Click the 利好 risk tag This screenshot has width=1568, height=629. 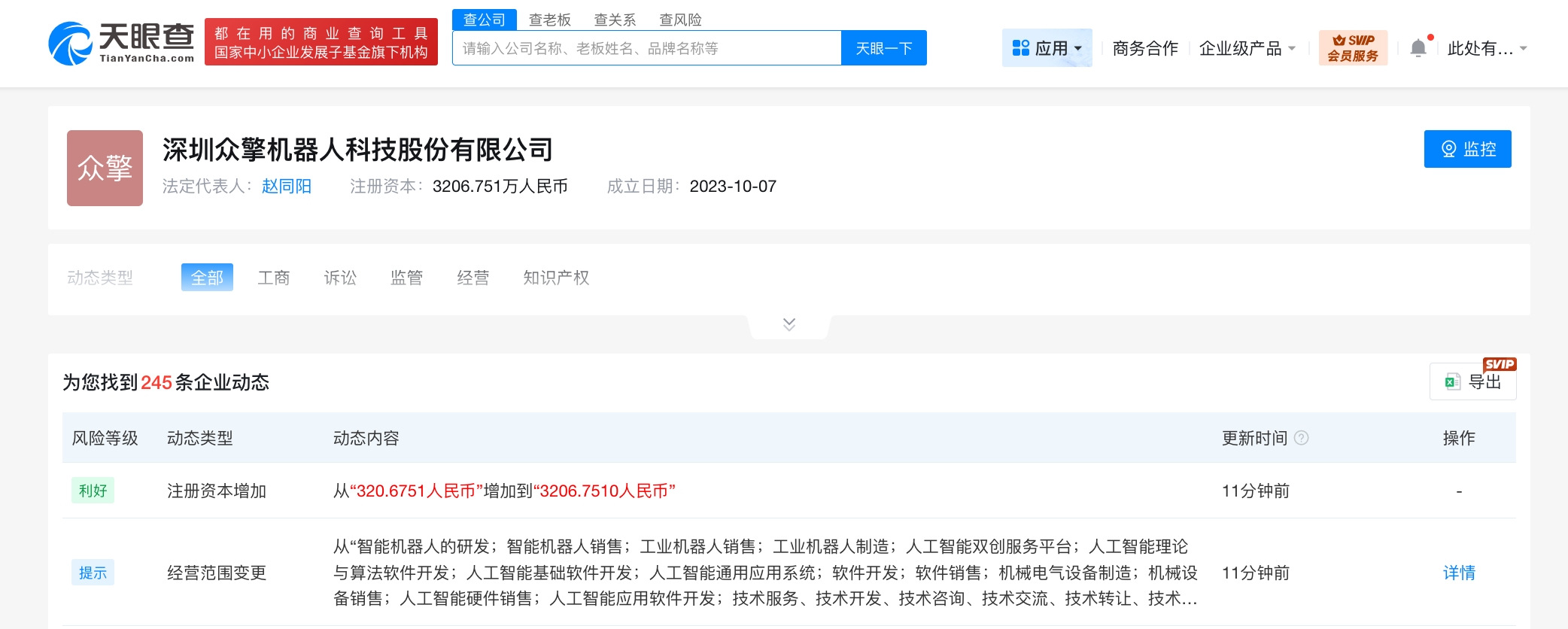[93, 491]
